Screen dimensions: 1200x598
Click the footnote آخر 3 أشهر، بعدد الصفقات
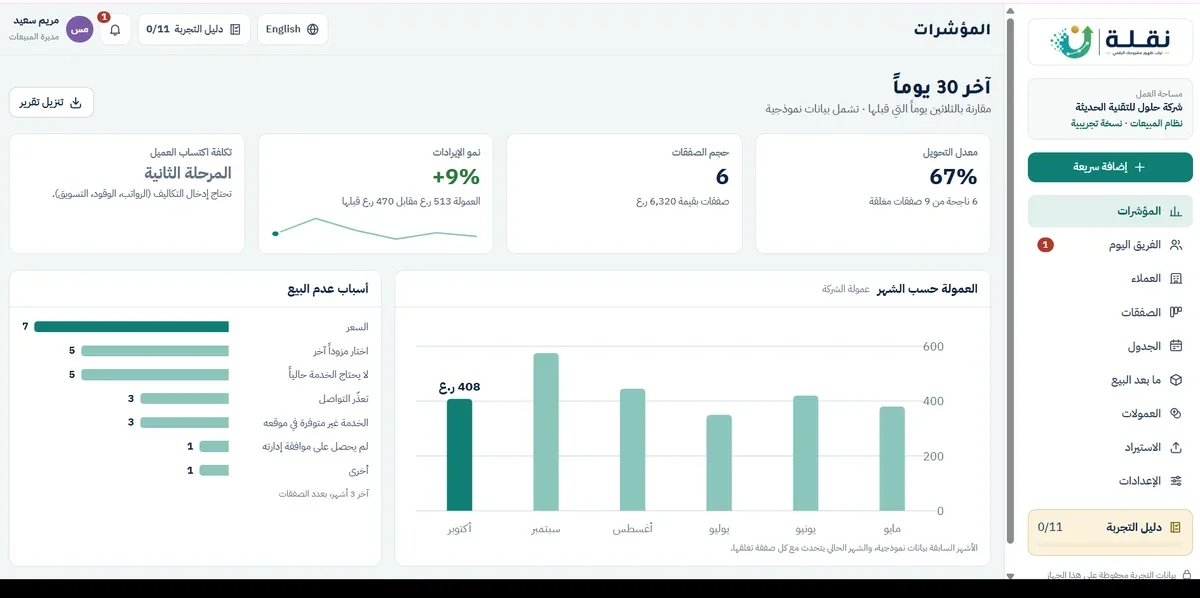(323, 494)
